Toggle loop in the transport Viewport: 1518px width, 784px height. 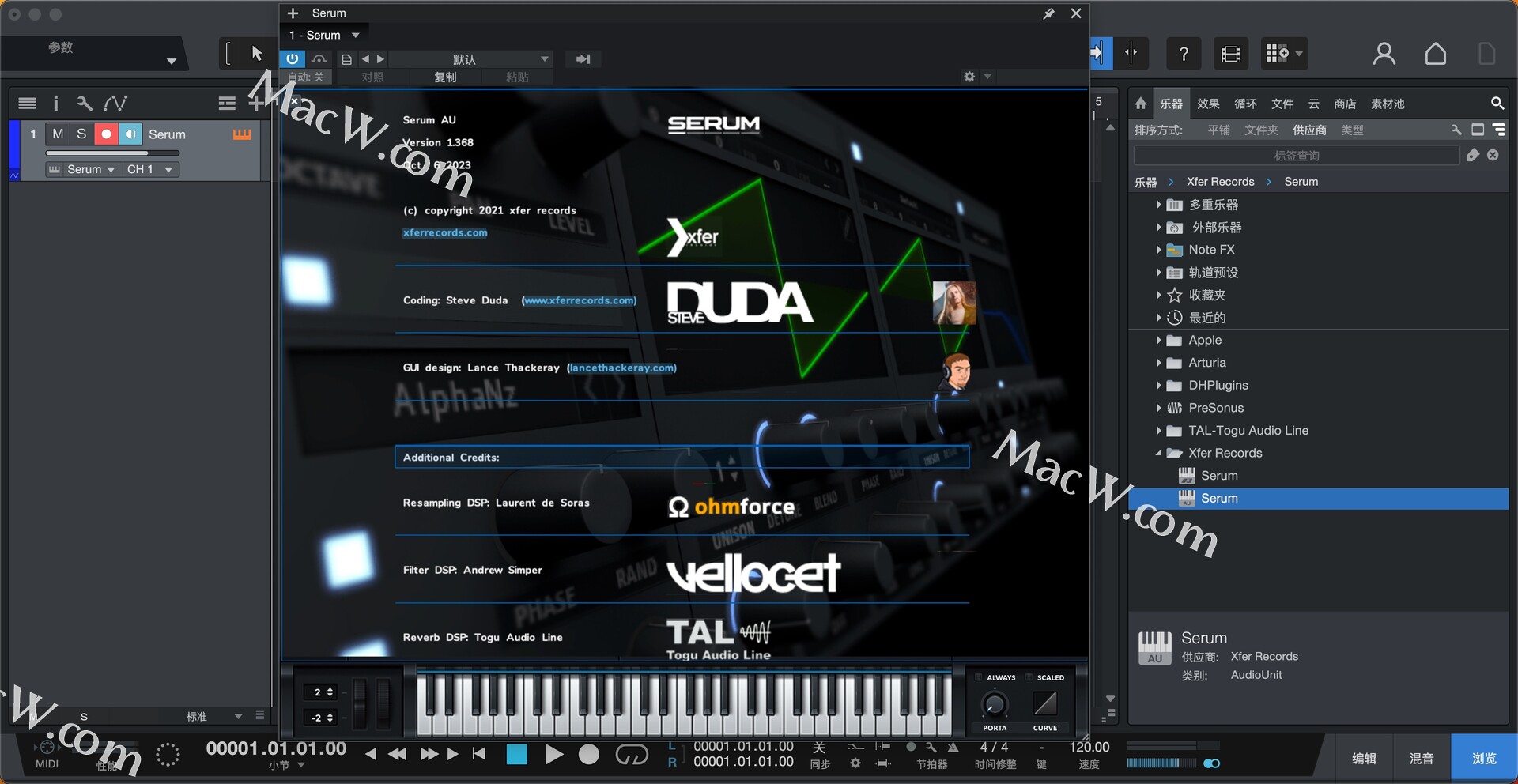tap(631, 755)
